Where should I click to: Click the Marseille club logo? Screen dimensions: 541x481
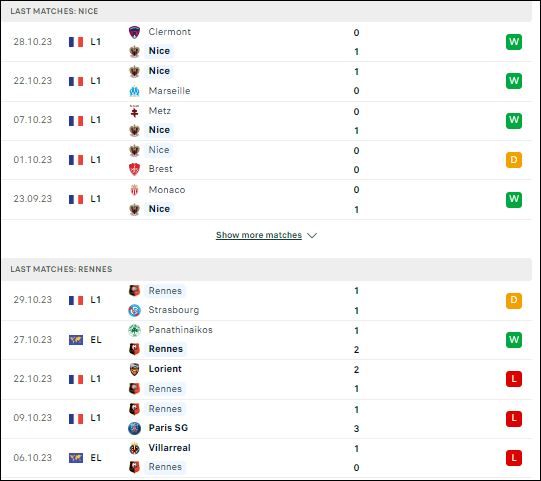(134, 91)
